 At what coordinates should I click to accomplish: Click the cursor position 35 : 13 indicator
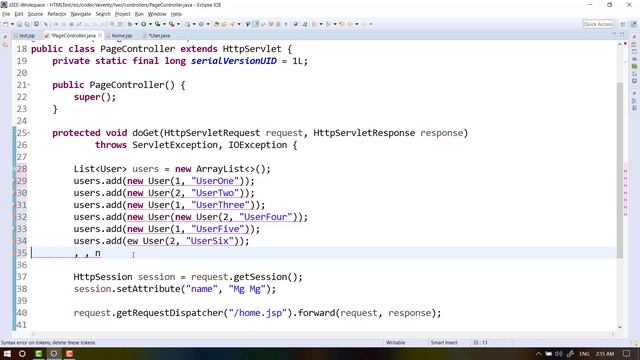(480, 342)
